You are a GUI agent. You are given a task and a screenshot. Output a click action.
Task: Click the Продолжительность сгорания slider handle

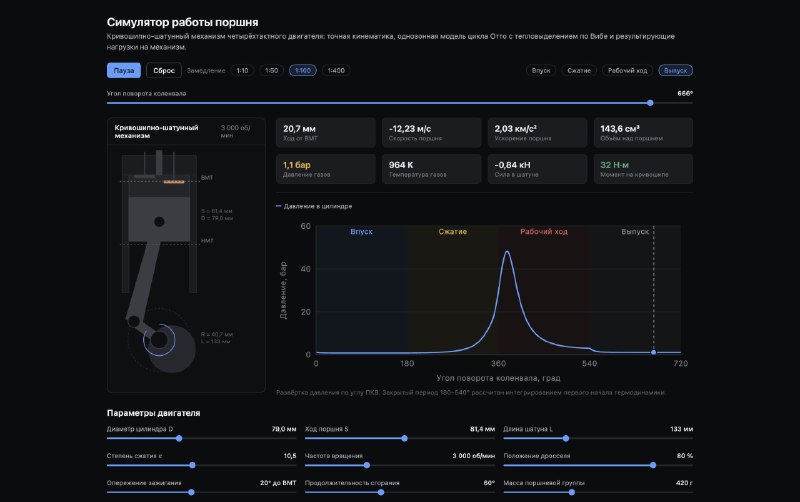point(381,492)
